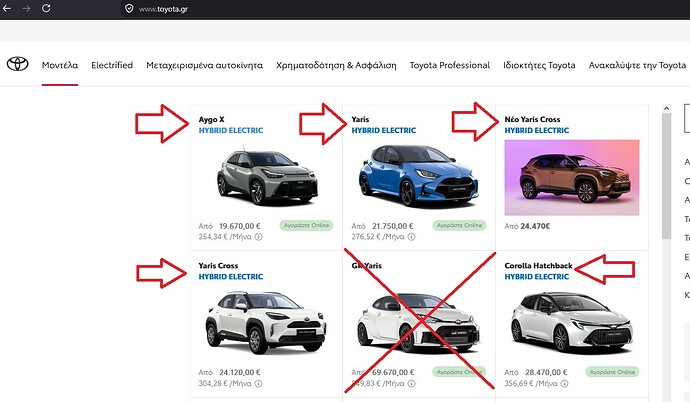The width and height of the screenshot is (690, 402).
Task: Open Χρηματοδότηση & Ασφάλιση menu item
Action: point(336,65)
